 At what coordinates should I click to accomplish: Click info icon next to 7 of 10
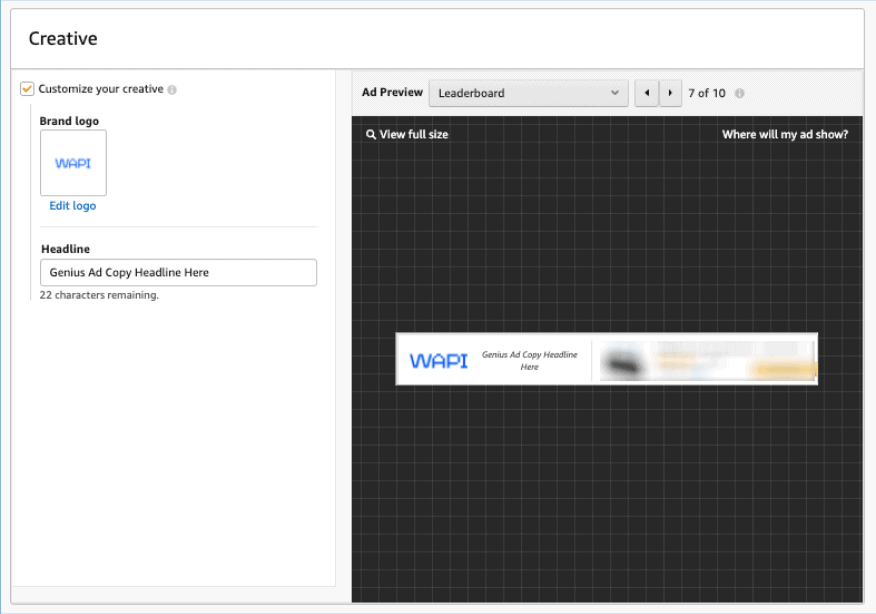coord(740,93)
